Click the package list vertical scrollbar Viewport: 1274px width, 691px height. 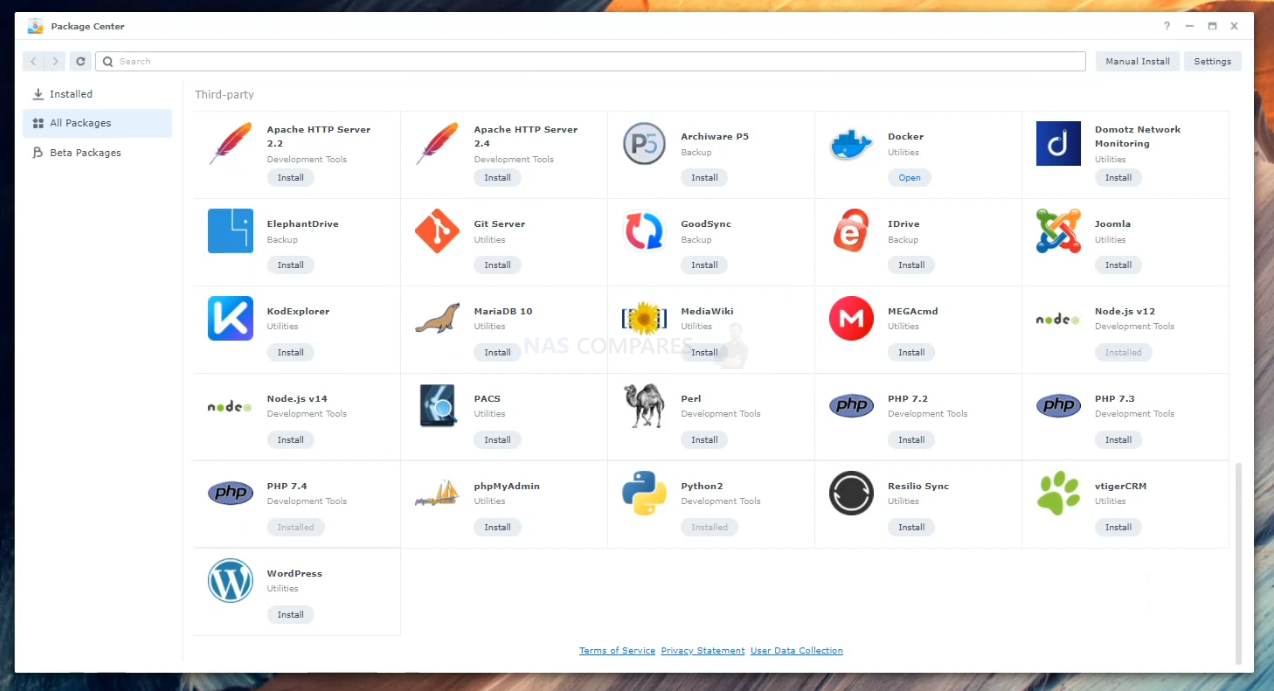pyautogui.click(x=1240, y=562)
